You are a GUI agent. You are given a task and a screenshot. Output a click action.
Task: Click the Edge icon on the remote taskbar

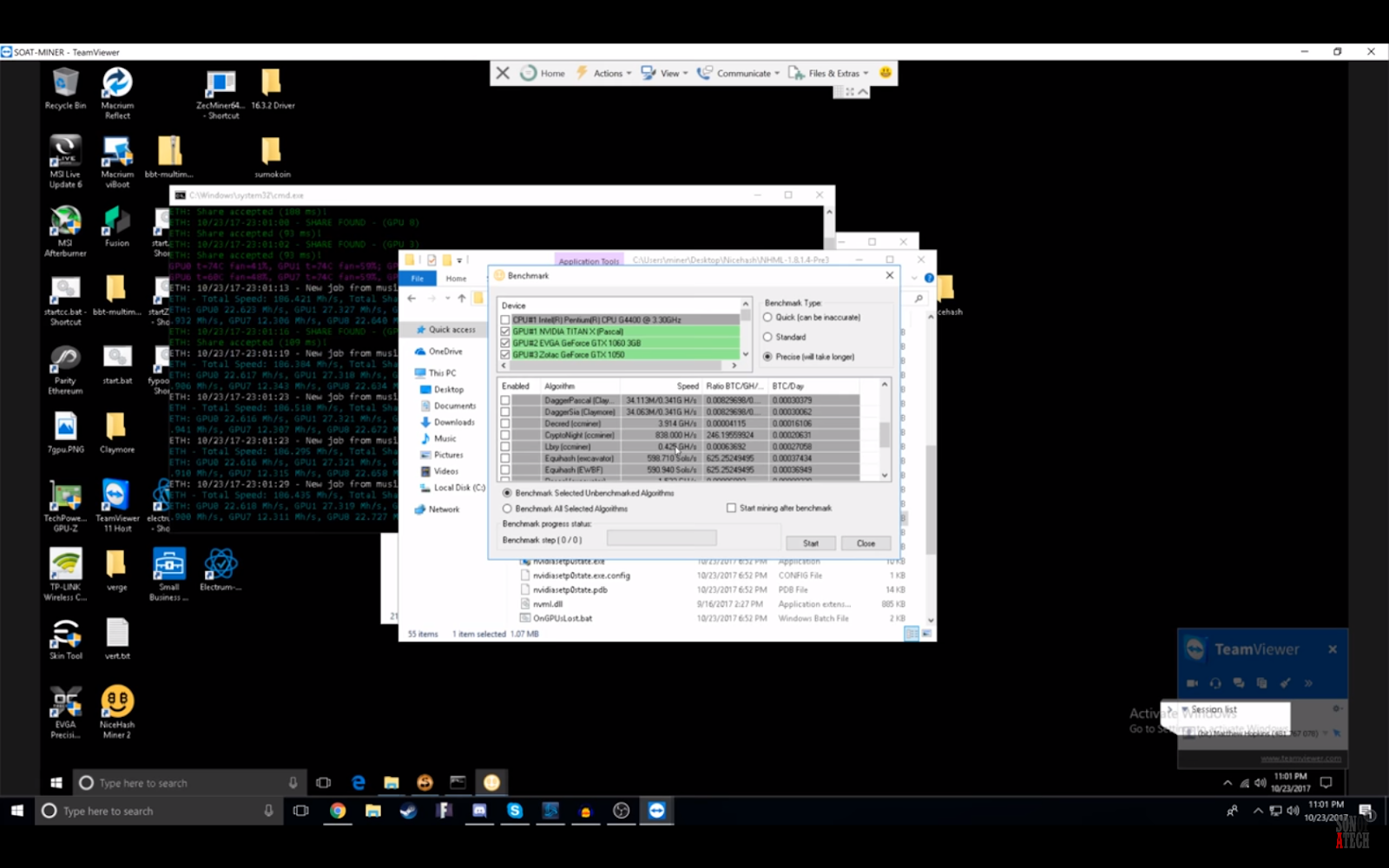(x=358, y=783)
